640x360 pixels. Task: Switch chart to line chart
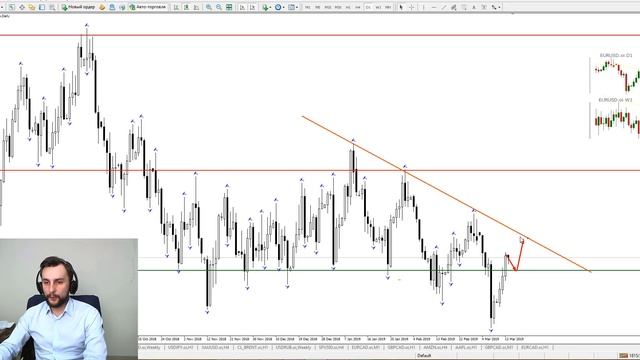pyautogui.click(x=196, y=7)
